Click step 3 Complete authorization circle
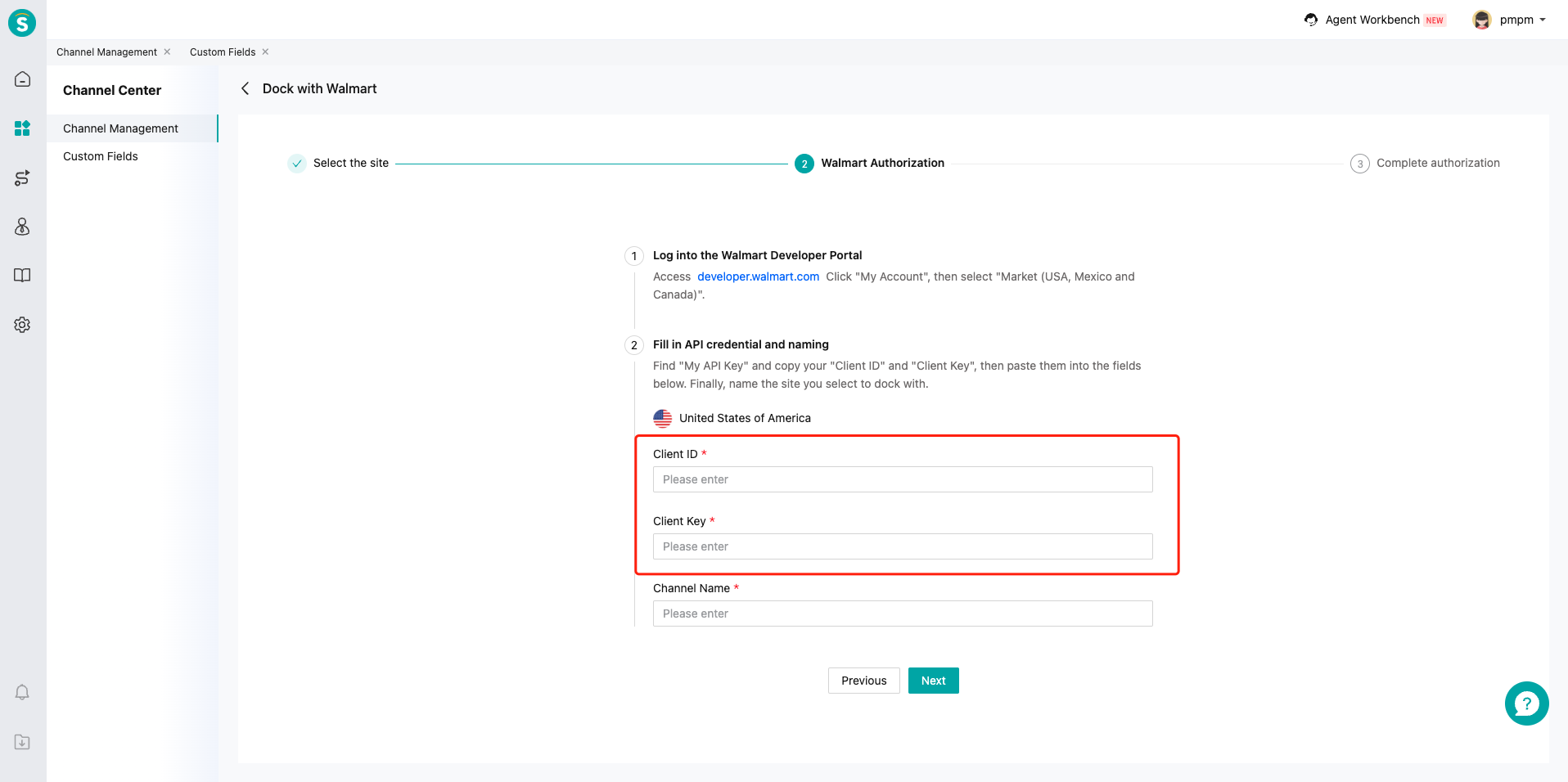The height and width of the screenshot is (782, 1568). 1360,164
